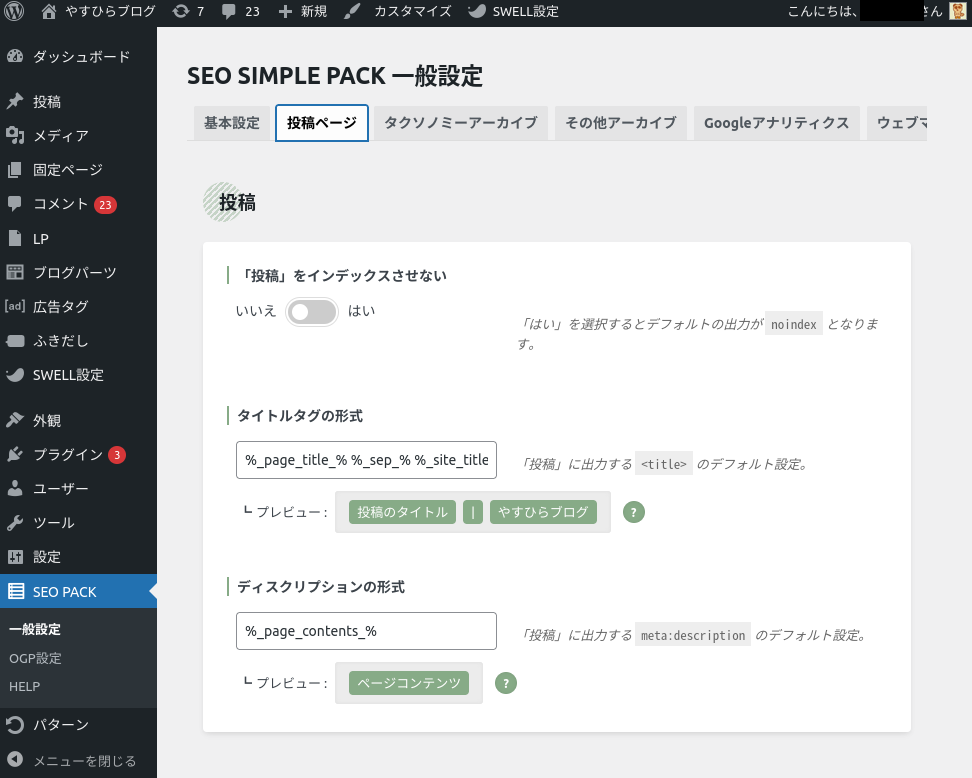Viewport: 972px width, 778px height.
Task: Switch to the タクソノミーアーカイブ tab
Action: [x=460, y=123]
